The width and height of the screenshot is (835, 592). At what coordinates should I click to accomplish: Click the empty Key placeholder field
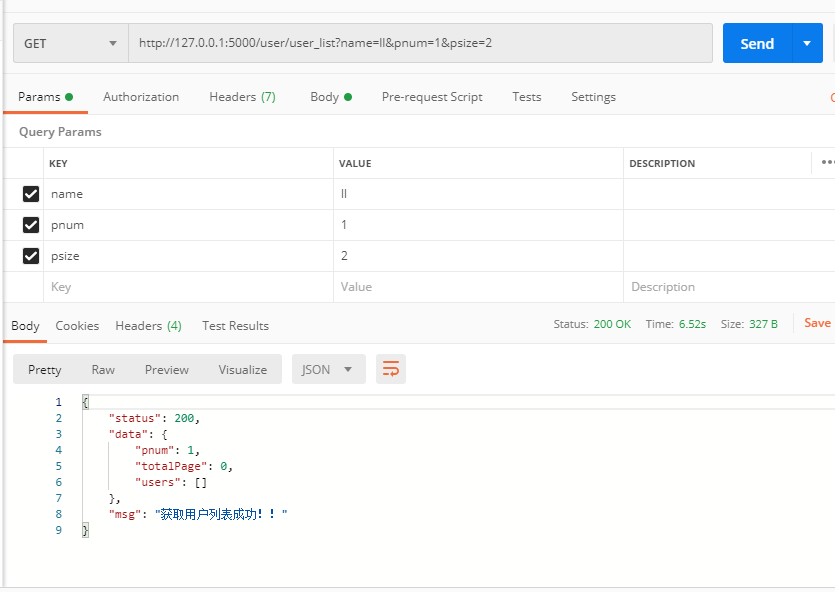[x=189, y=287]
